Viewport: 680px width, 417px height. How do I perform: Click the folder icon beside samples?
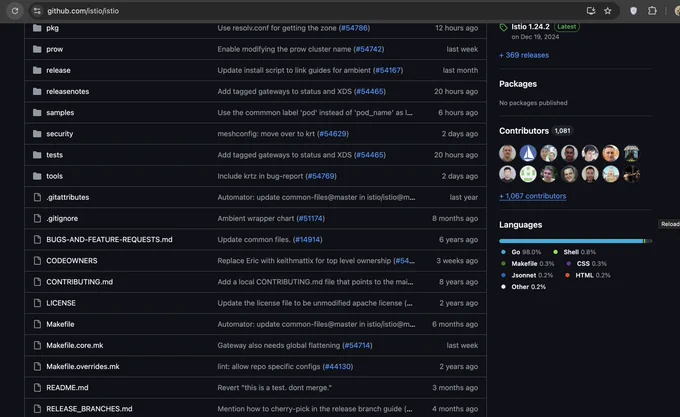[x=37, y=113]
